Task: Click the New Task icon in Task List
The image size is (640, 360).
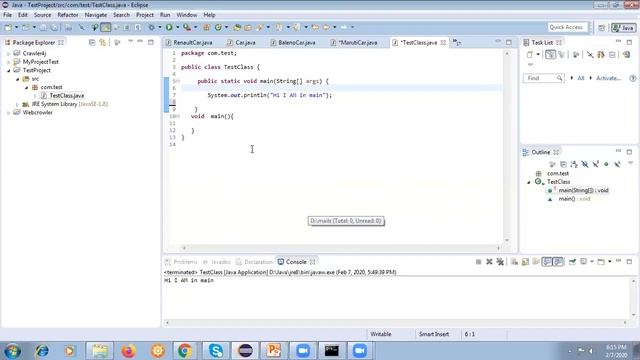Action: point(530,55)
